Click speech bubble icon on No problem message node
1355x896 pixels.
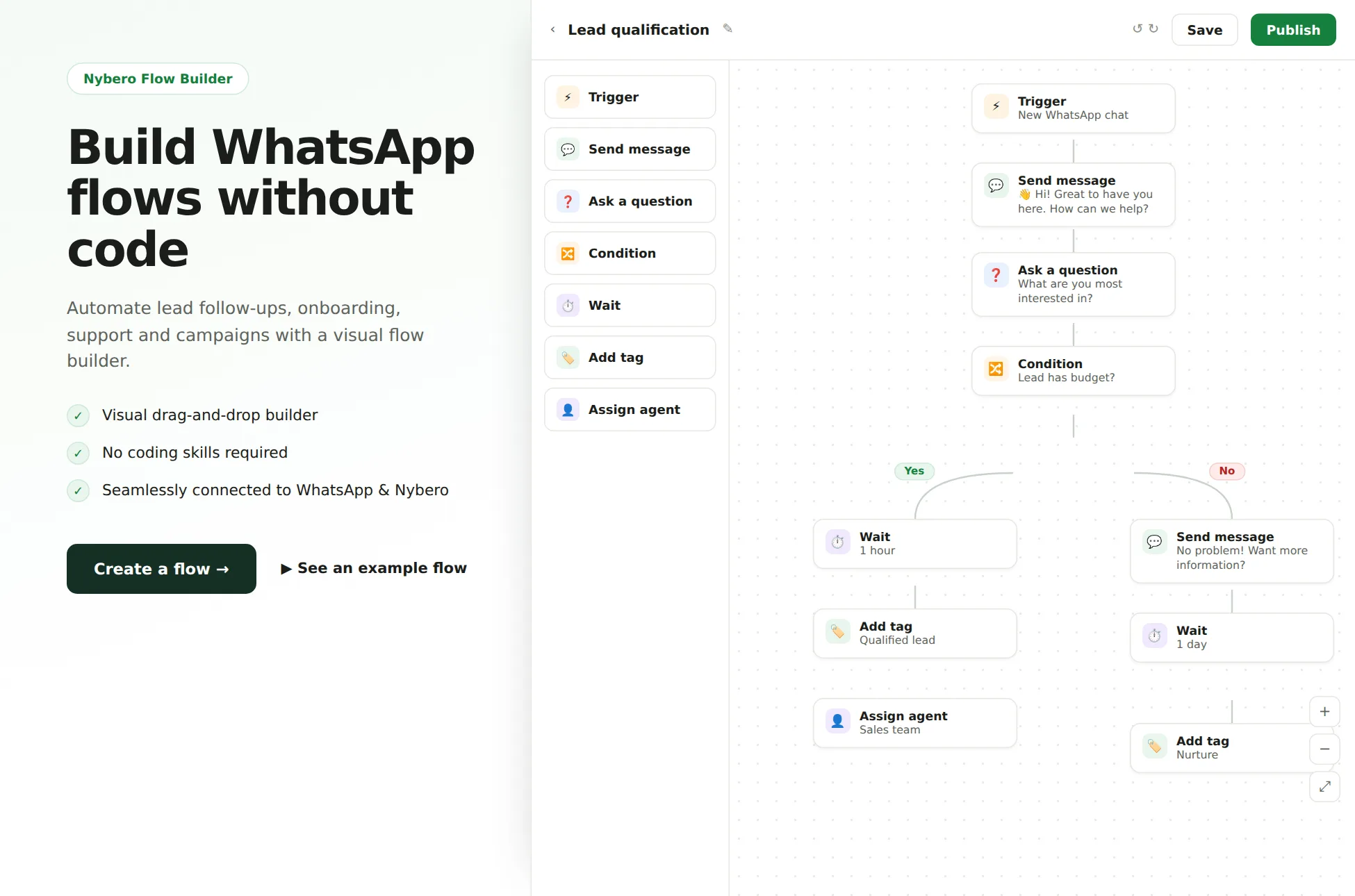point(1154,542)
